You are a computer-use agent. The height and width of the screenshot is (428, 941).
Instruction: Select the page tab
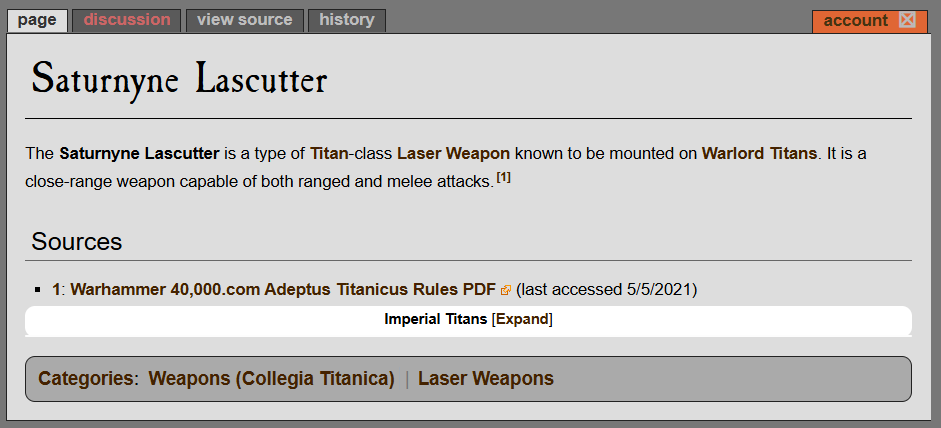click(37, 20)
